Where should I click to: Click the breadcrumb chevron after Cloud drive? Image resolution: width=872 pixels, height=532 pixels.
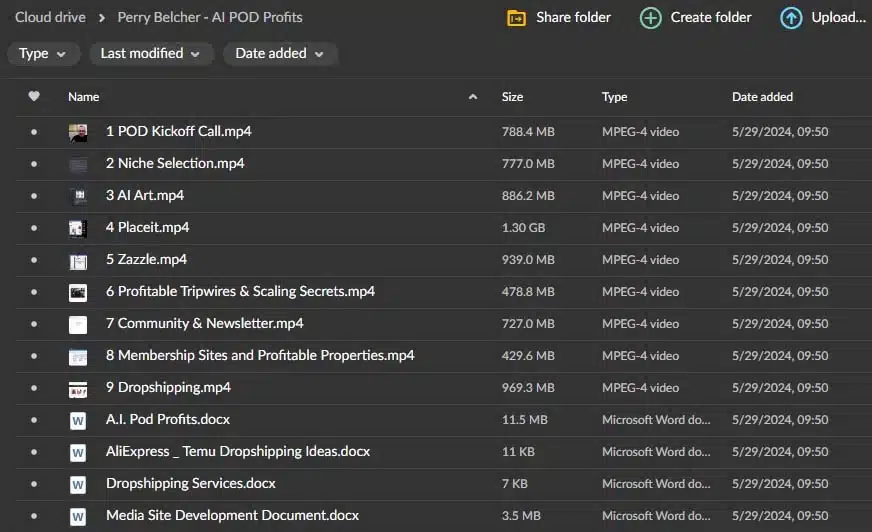101,18
